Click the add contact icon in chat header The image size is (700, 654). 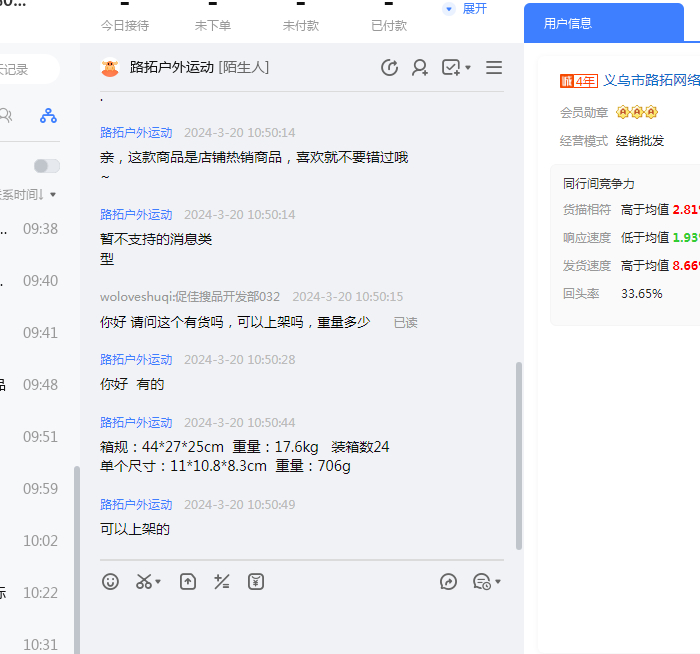point(420,68)
